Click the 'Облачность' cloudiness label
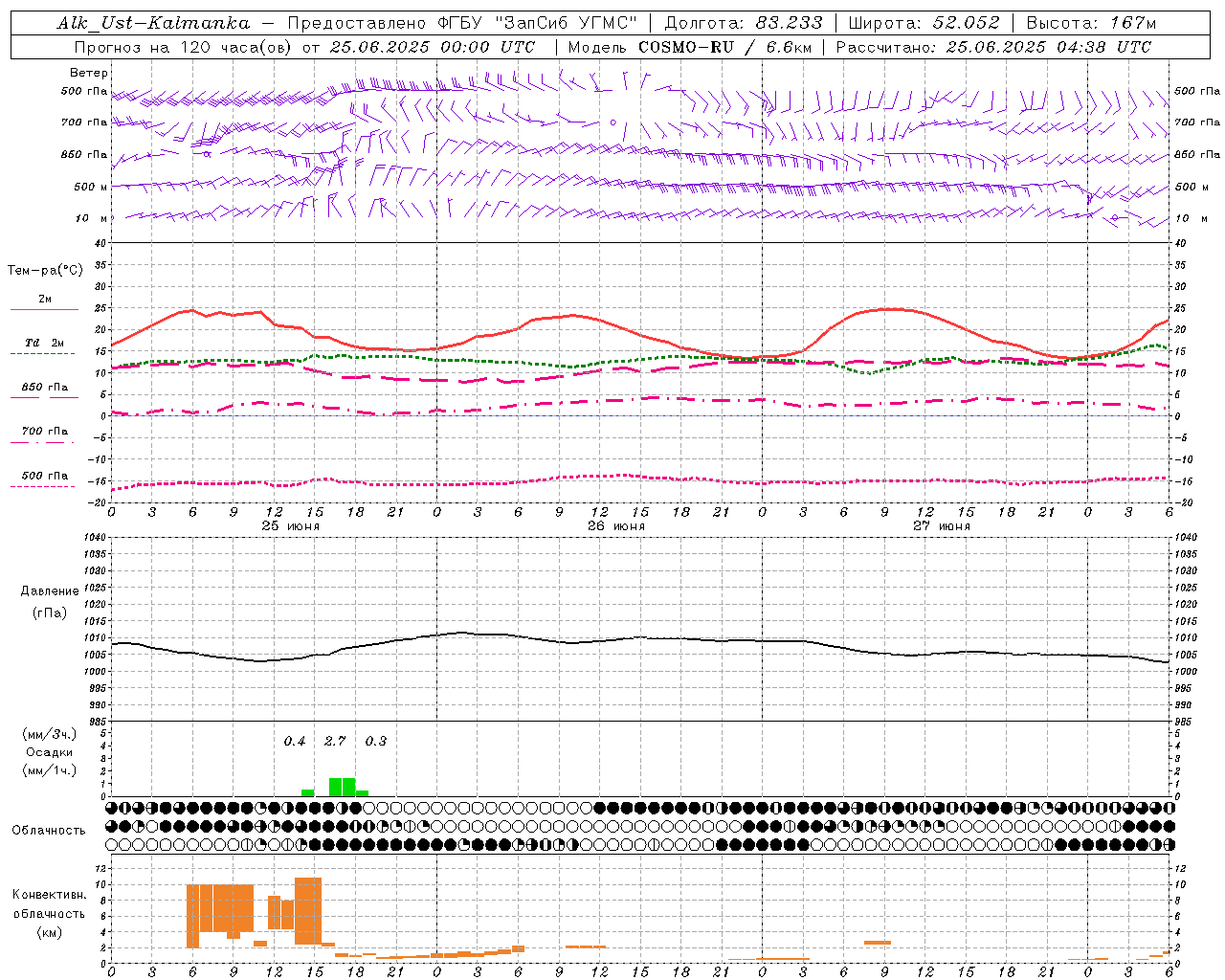 pyautogui.click(x=49, y=830)
